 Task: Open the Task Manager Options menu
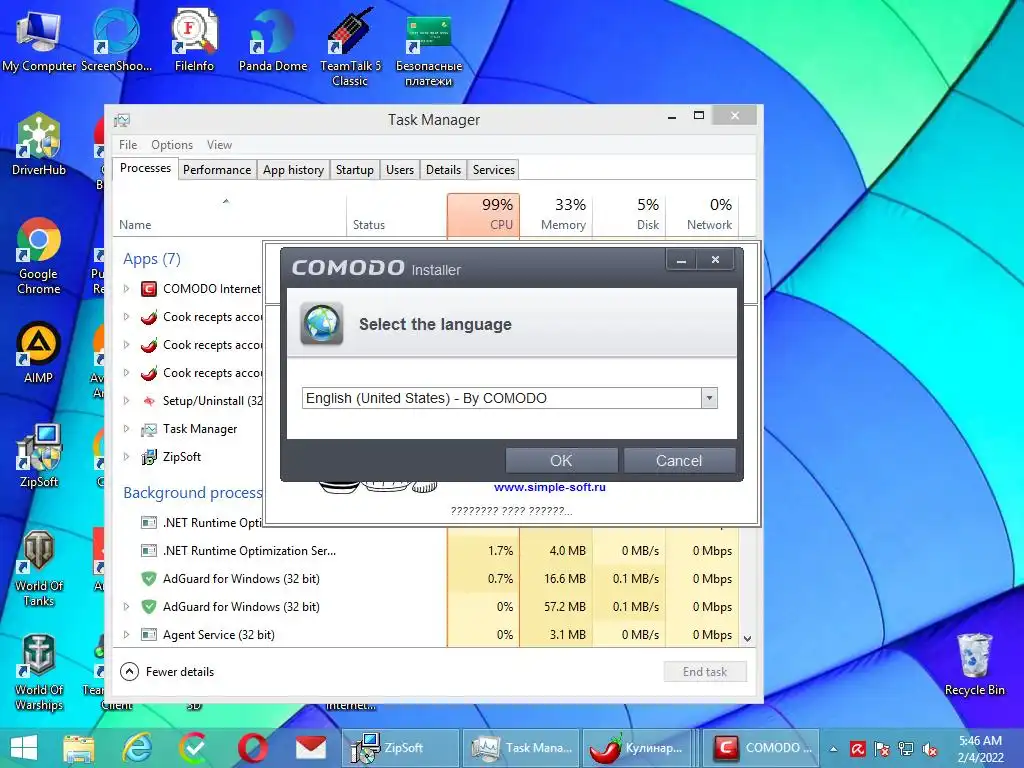pyautogui.click(x=172, y=145)
